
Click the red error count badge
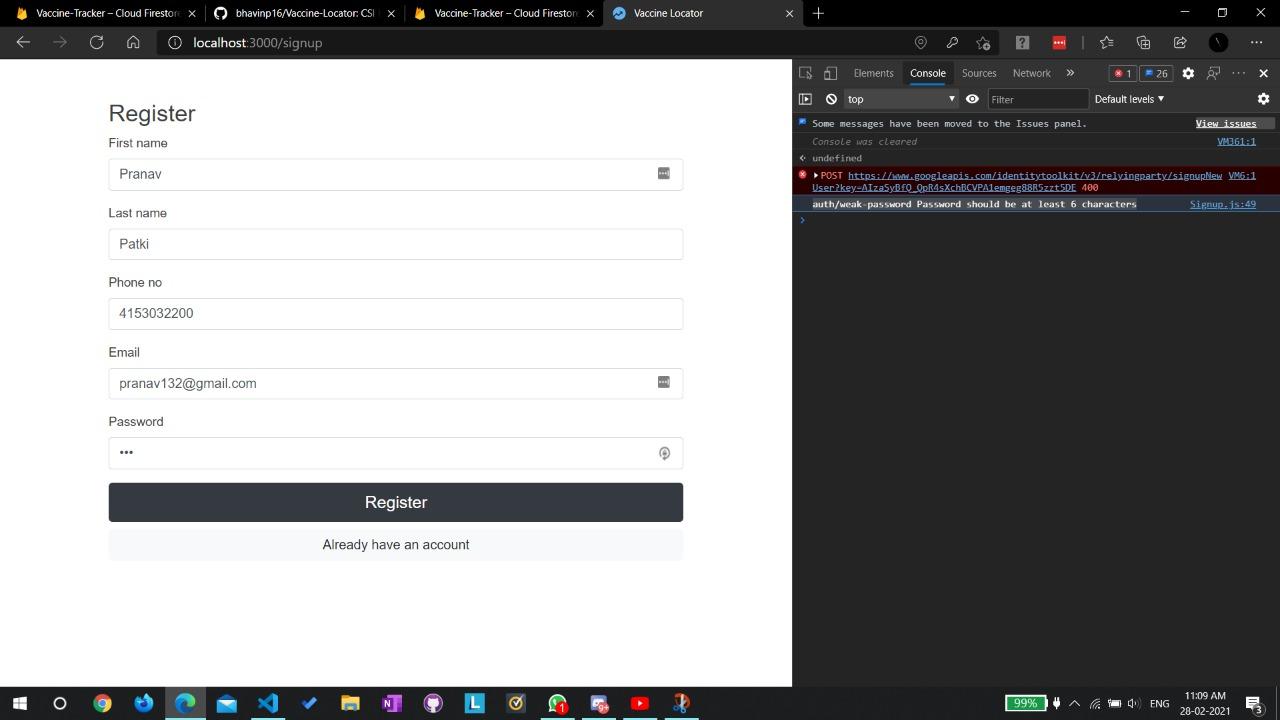click(1122, 73)
